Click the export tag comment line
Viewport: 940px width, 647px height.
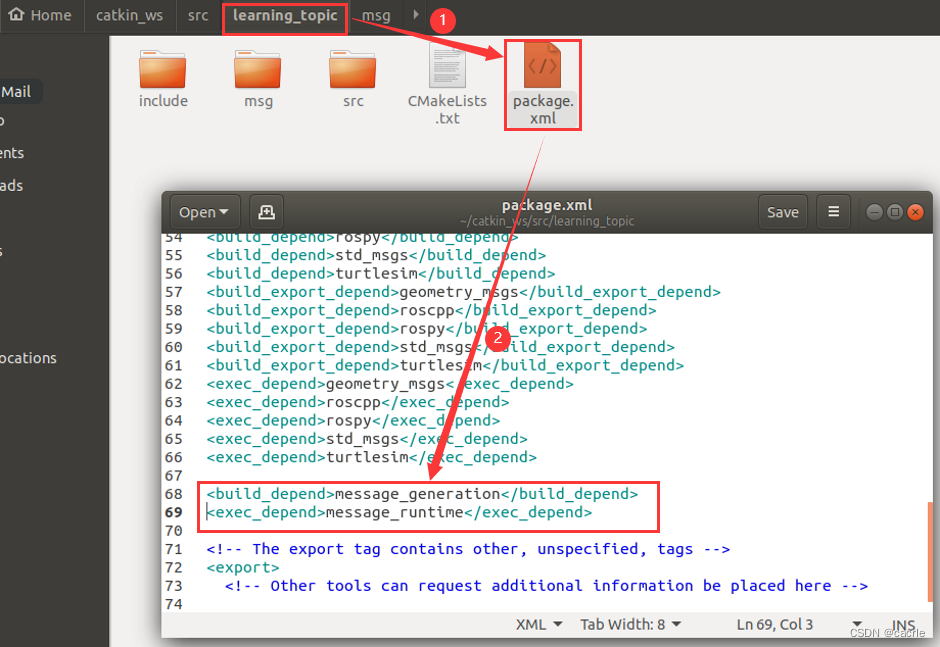pyautogui.click(x=468, y=549)
